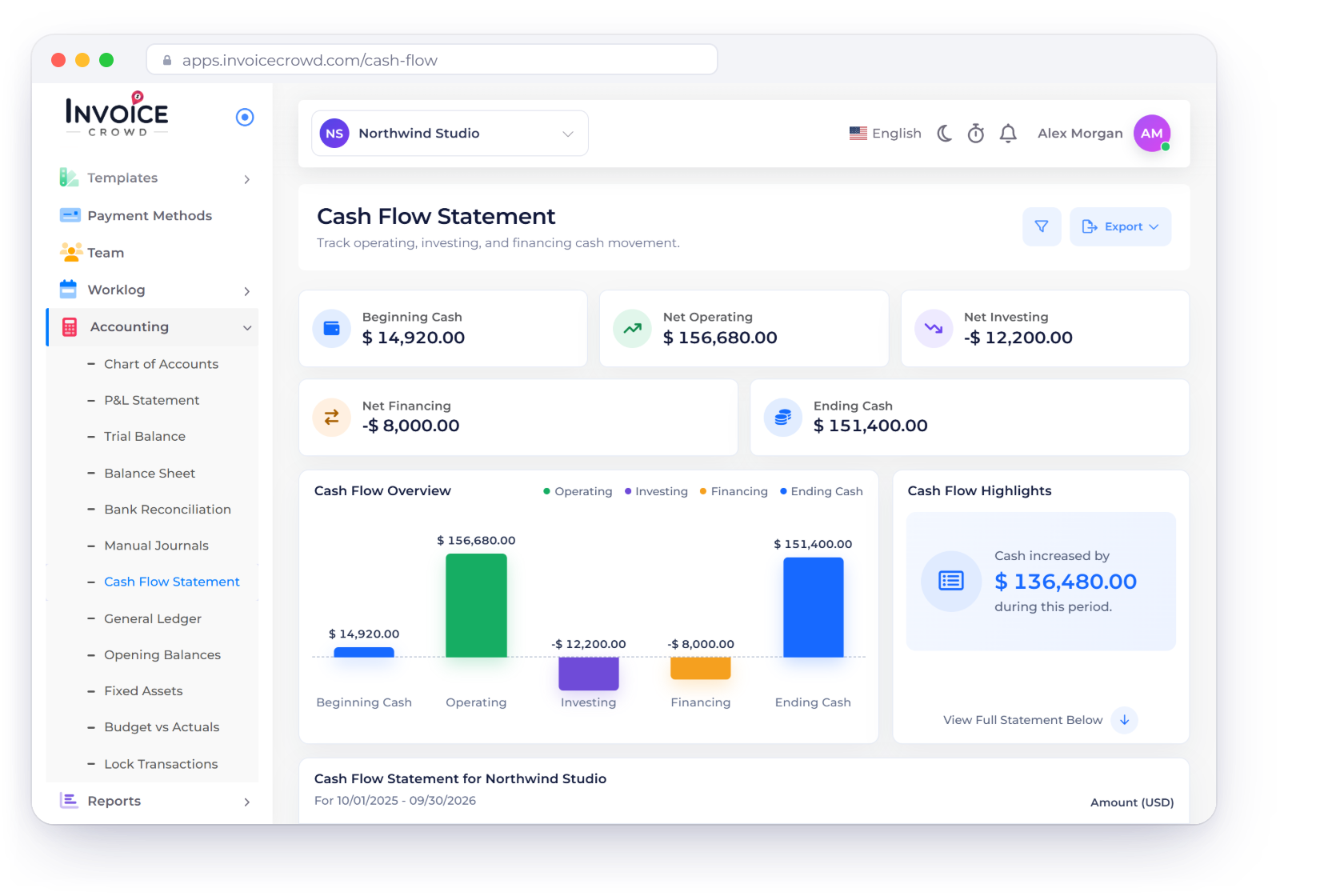Viewport: 1344px width, 896px height.
Task: Click the Team people icon
Action: (70, 252)
